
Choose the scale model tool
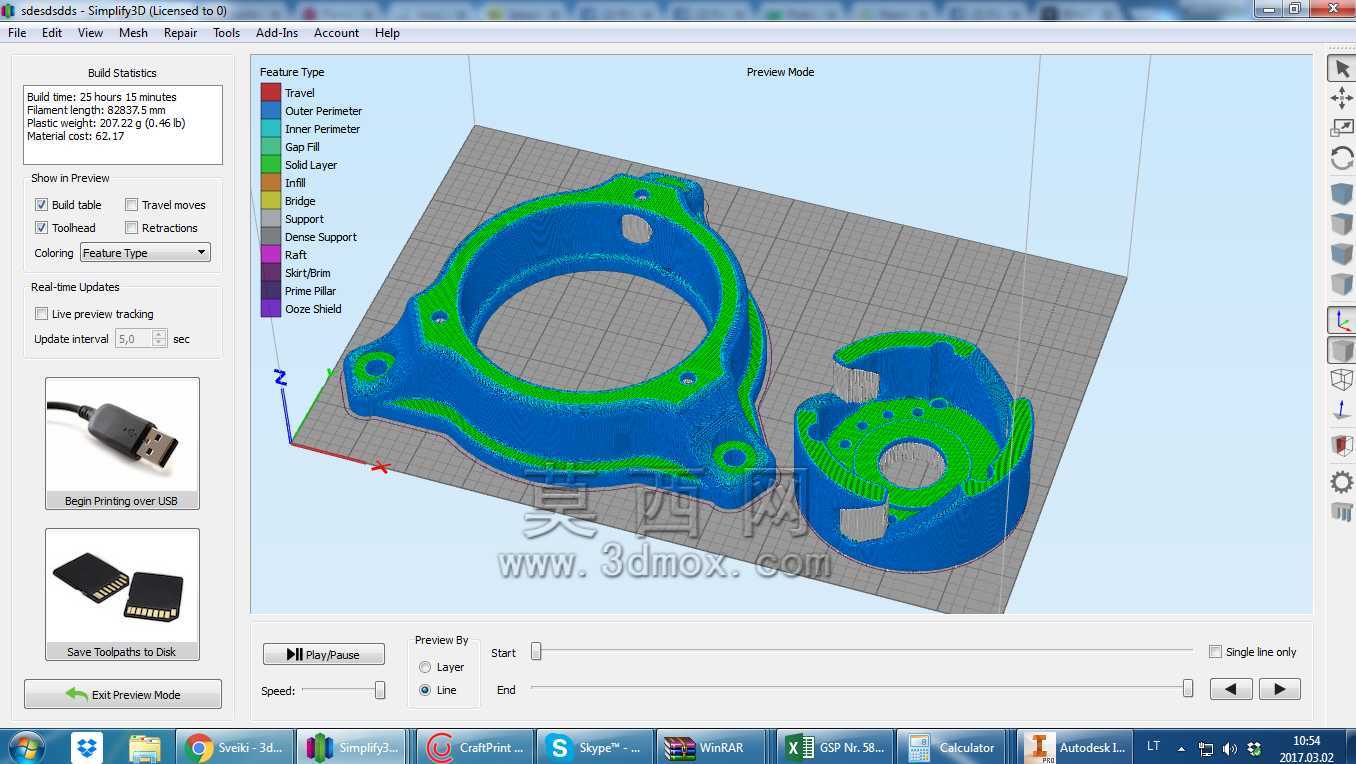[1341, 128]
